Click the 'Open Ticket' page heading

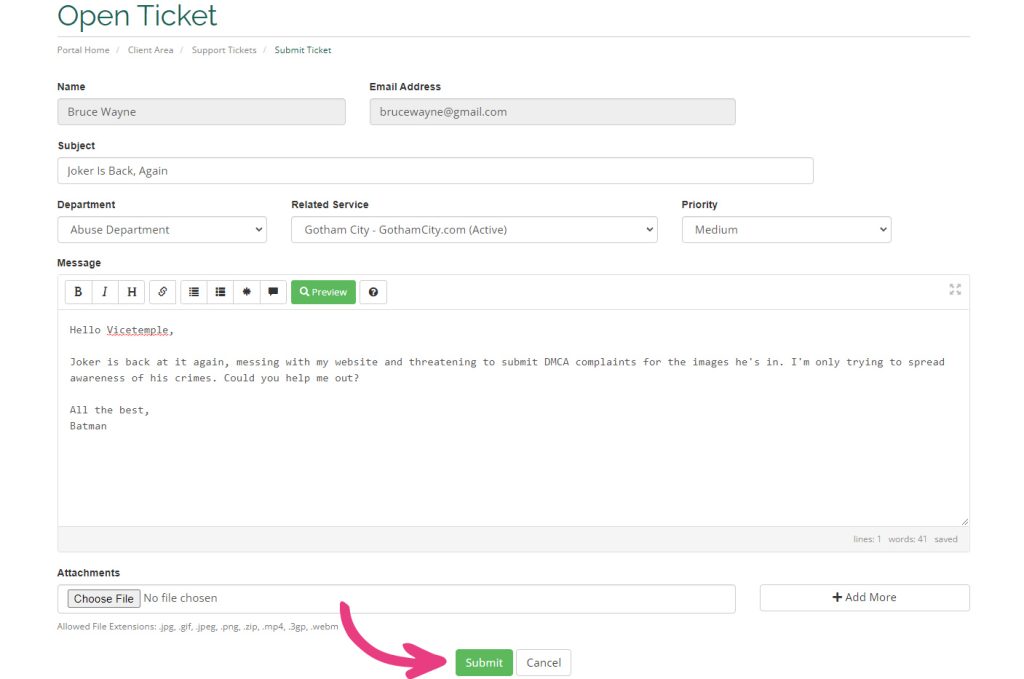pos(137,15)
